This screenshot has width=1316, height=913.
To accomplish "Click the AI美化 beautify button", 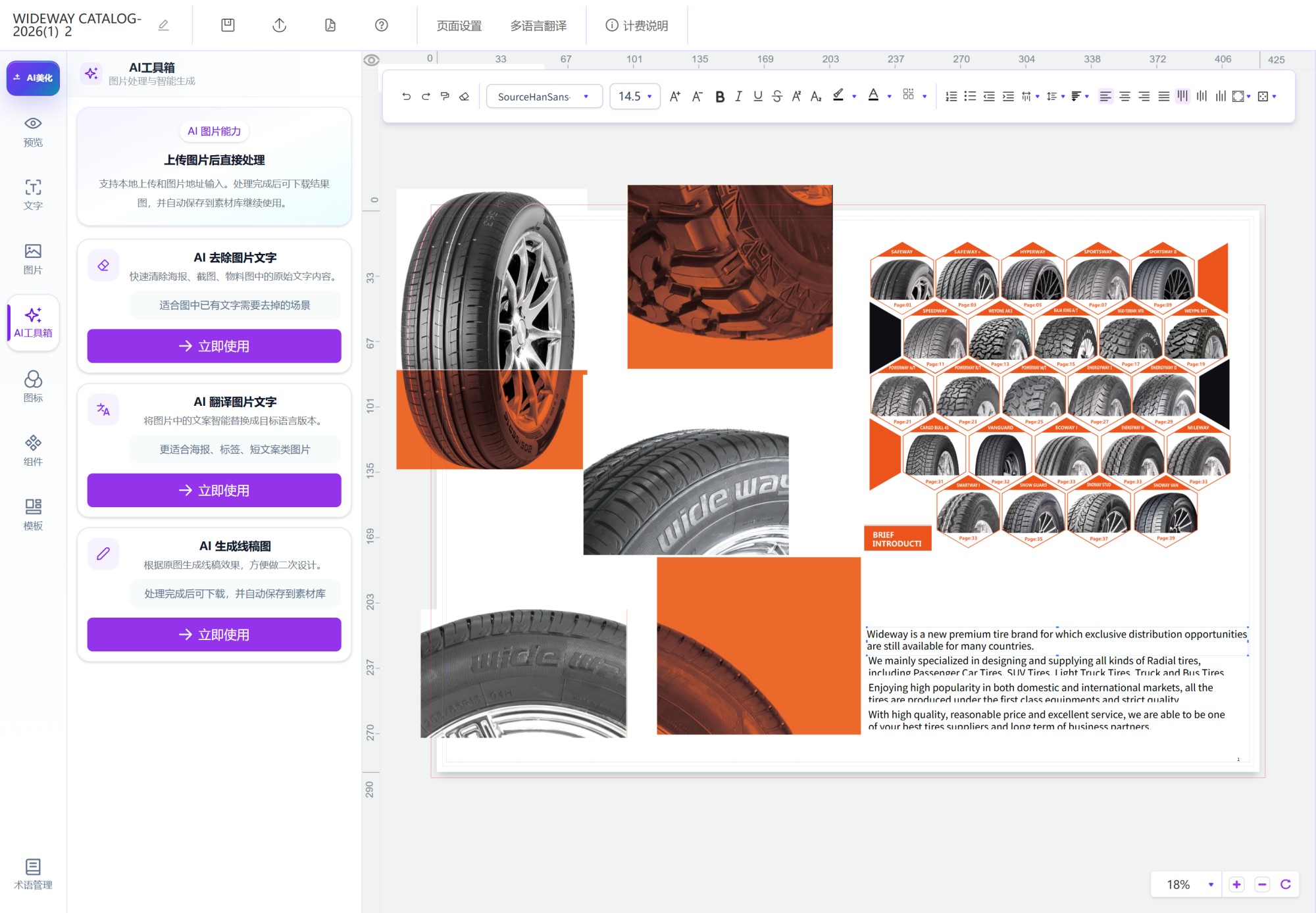I will click(x=33, y=78).
